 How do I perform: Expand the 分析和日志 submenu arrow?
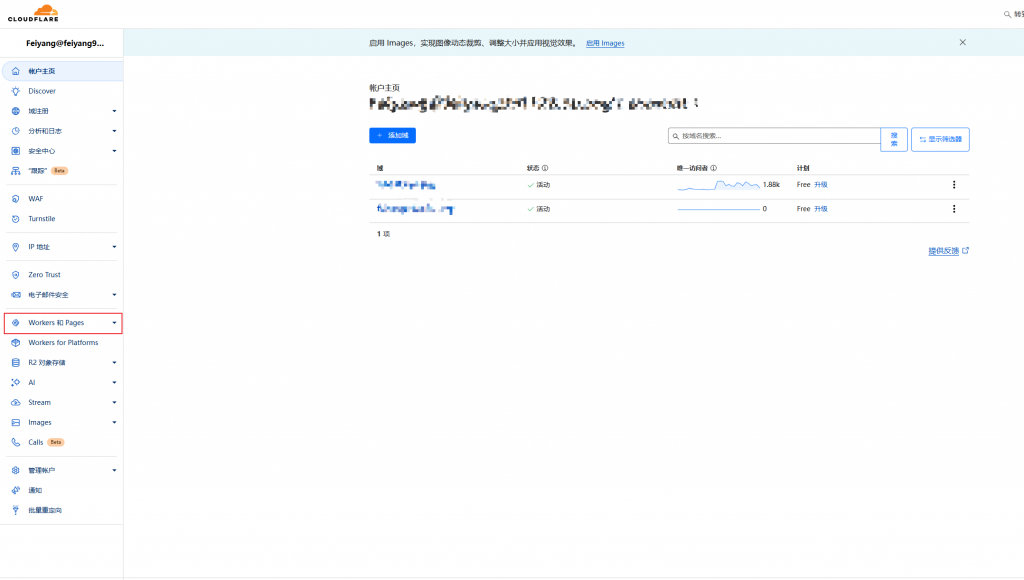(x=114, y=131)
